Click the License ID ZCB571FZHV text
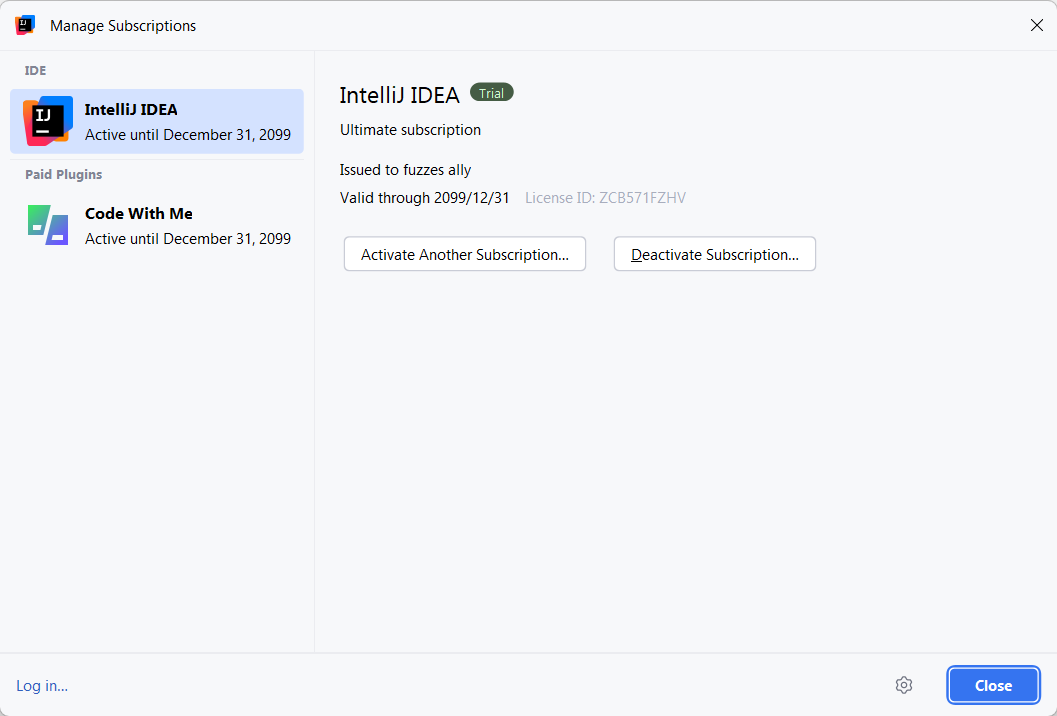 pyautogui.click(x=605, y=198)
